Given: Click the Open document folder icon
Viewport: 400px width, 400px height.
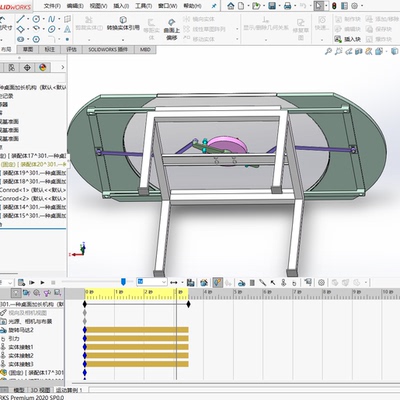Looking at the screenshot, I should coord(256,6).
